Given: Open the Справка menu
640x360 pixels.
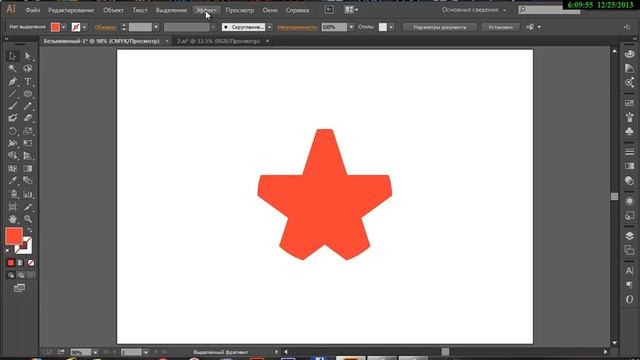Looking at the screenshot, I should click(297, 10).
